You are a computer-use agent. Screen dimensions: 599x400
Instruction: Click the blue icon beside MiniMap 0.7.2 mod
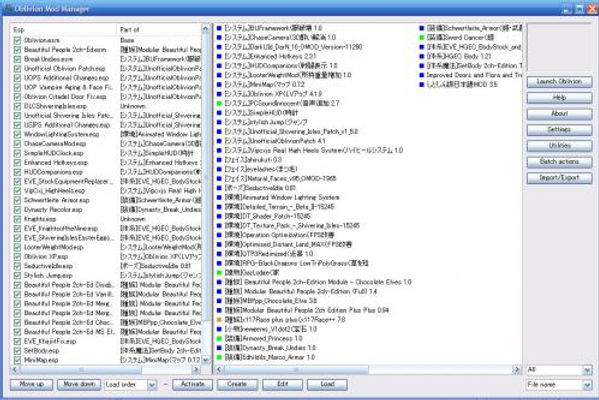click(219, 84)
